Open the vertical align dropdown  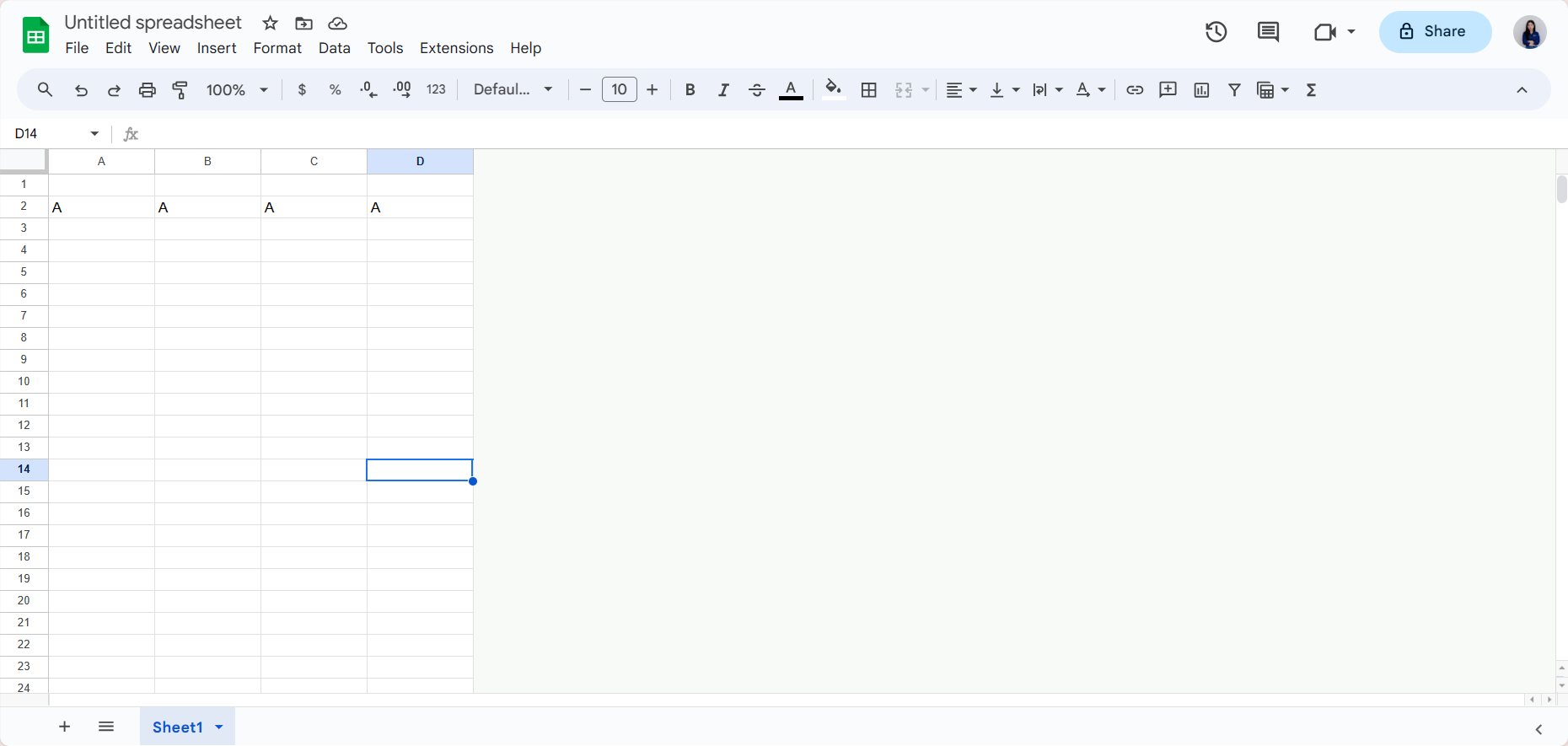[x=1005, y=89]
